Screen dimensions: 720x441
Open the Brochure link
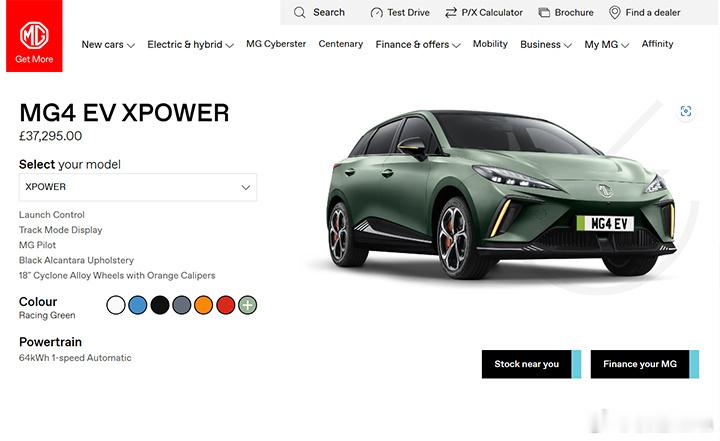574,13
